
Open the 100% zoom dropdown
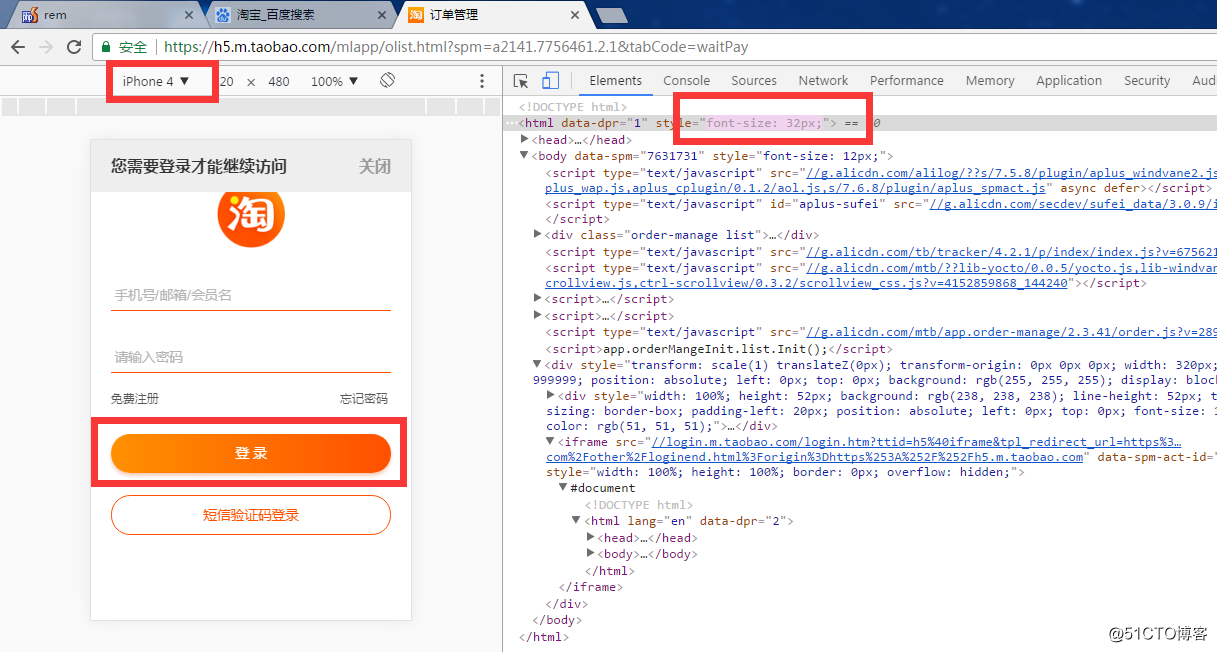pos(334,81)
